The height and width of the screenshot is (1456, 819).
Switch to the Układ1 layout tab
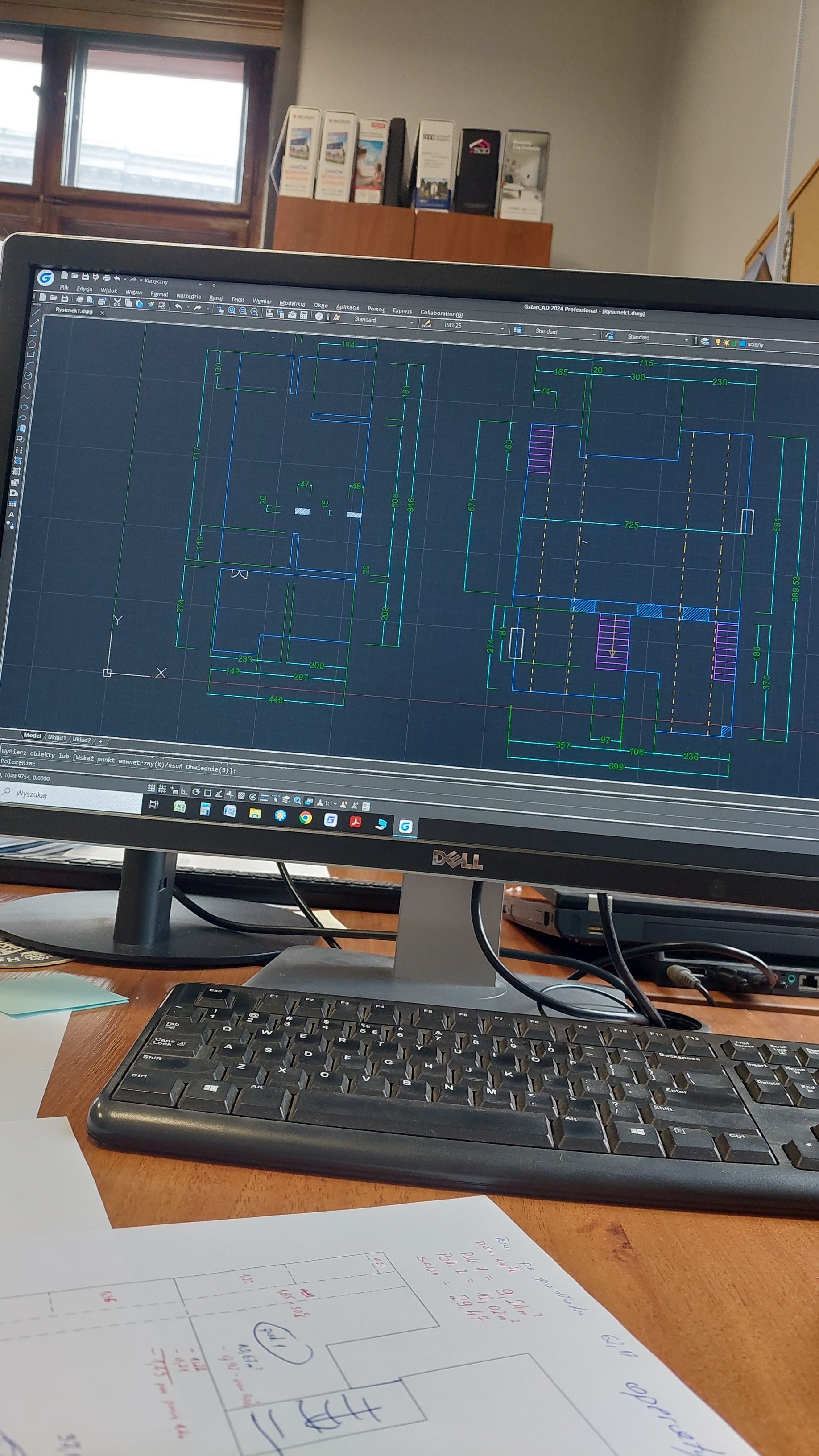(x=56, y=738)
